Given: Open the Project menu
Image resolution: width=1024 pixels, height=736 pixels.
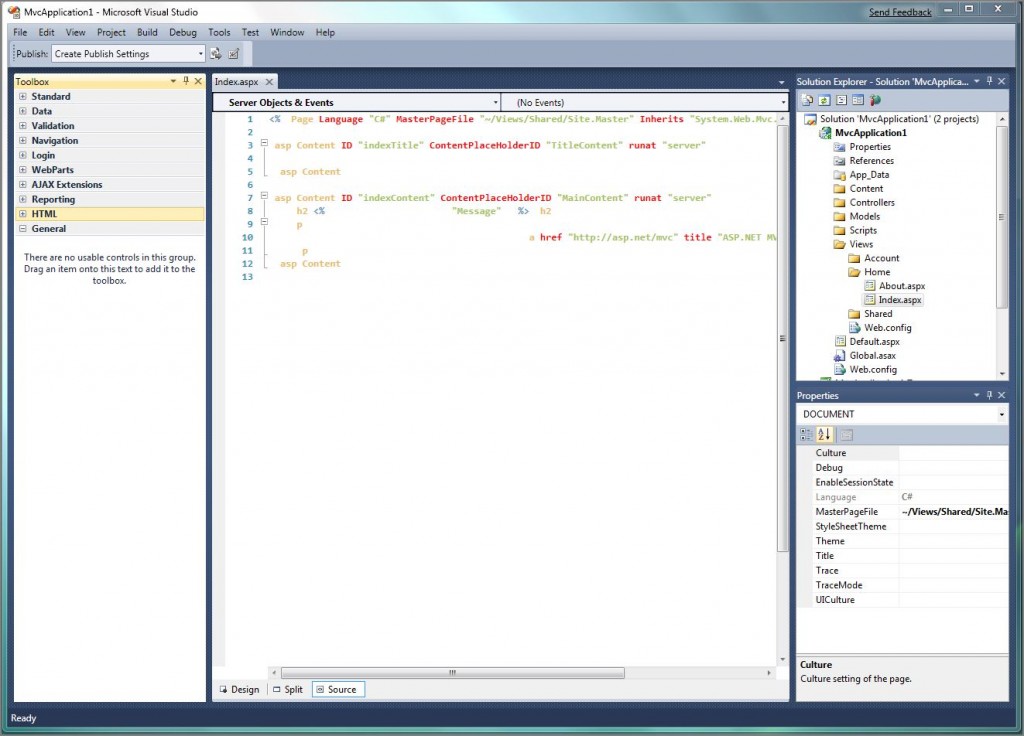Looking at the screenshot, I should (x=111, y=32).
